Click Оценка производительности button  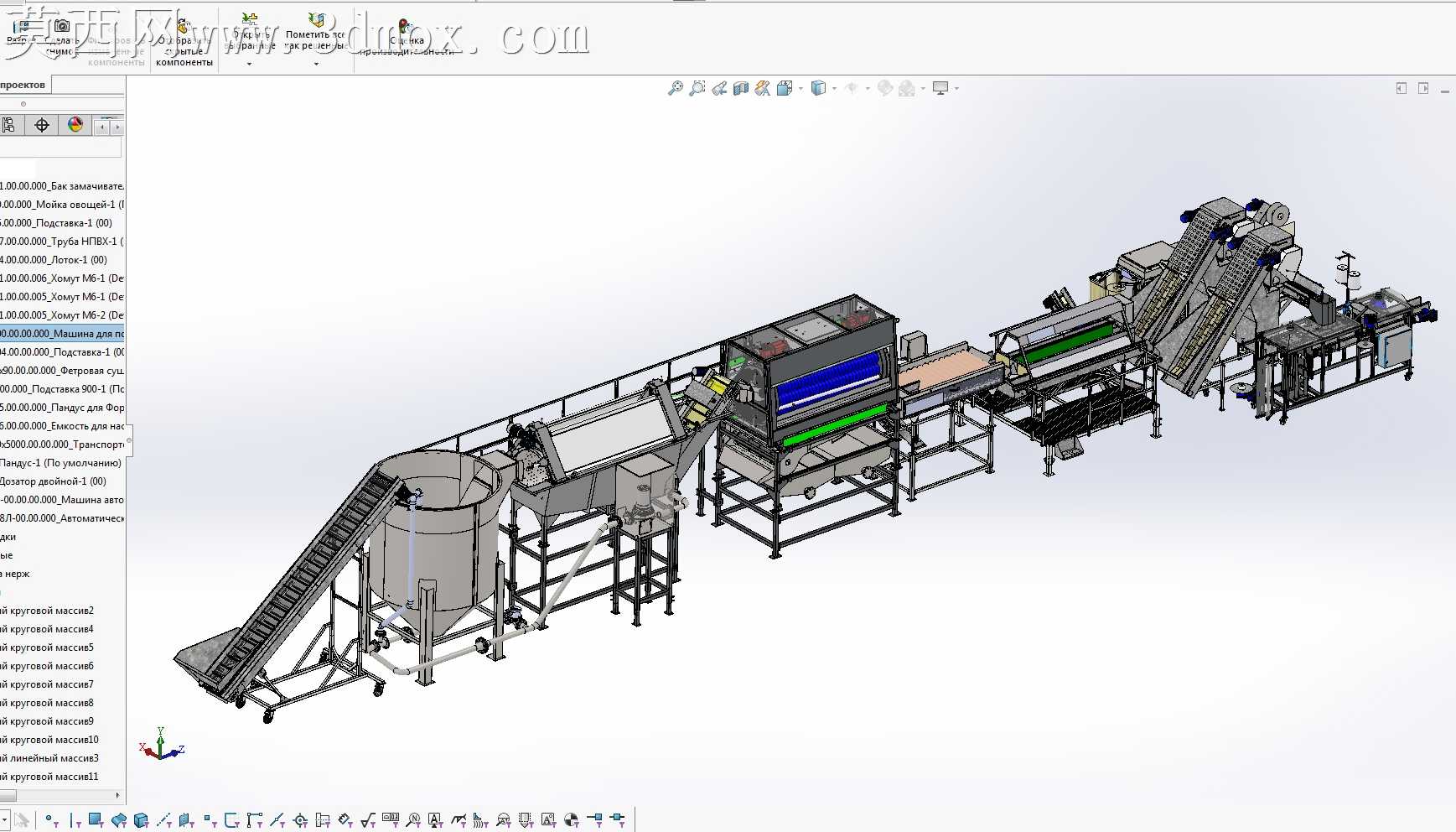(406, 38)
